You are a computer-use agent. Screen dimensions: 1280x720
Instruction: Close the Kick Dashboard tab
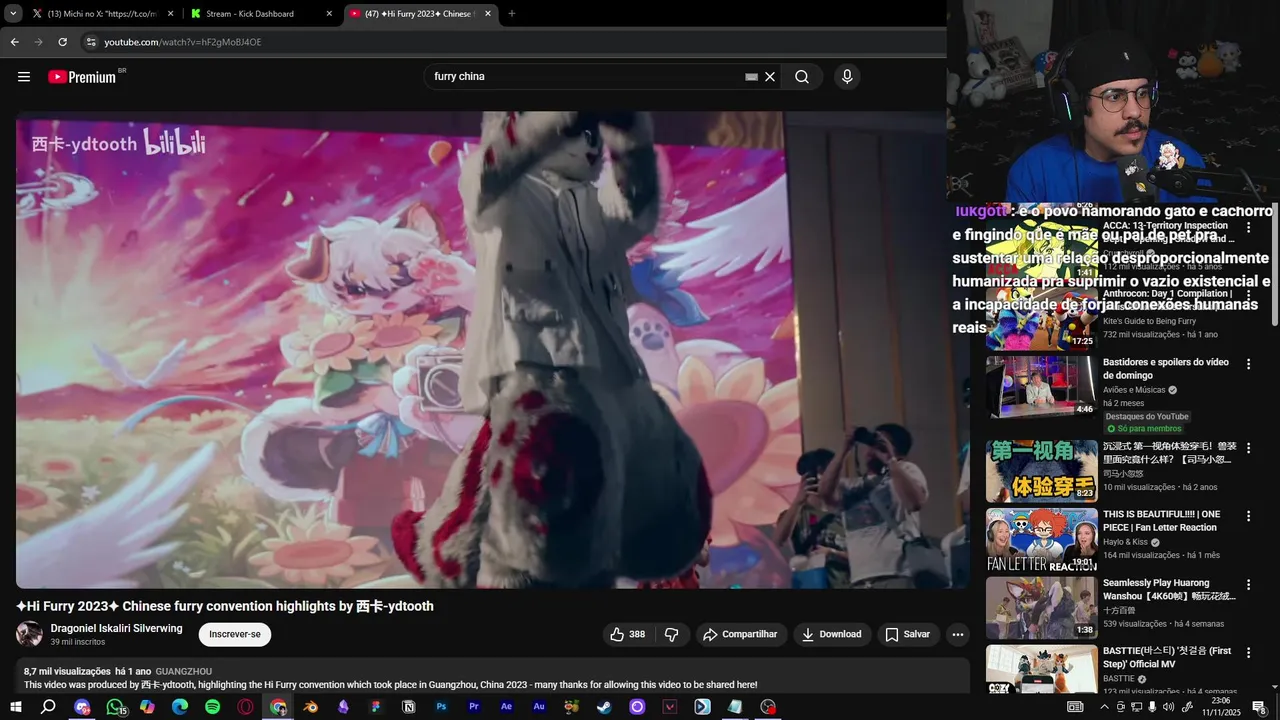click(x=329, y=14)
